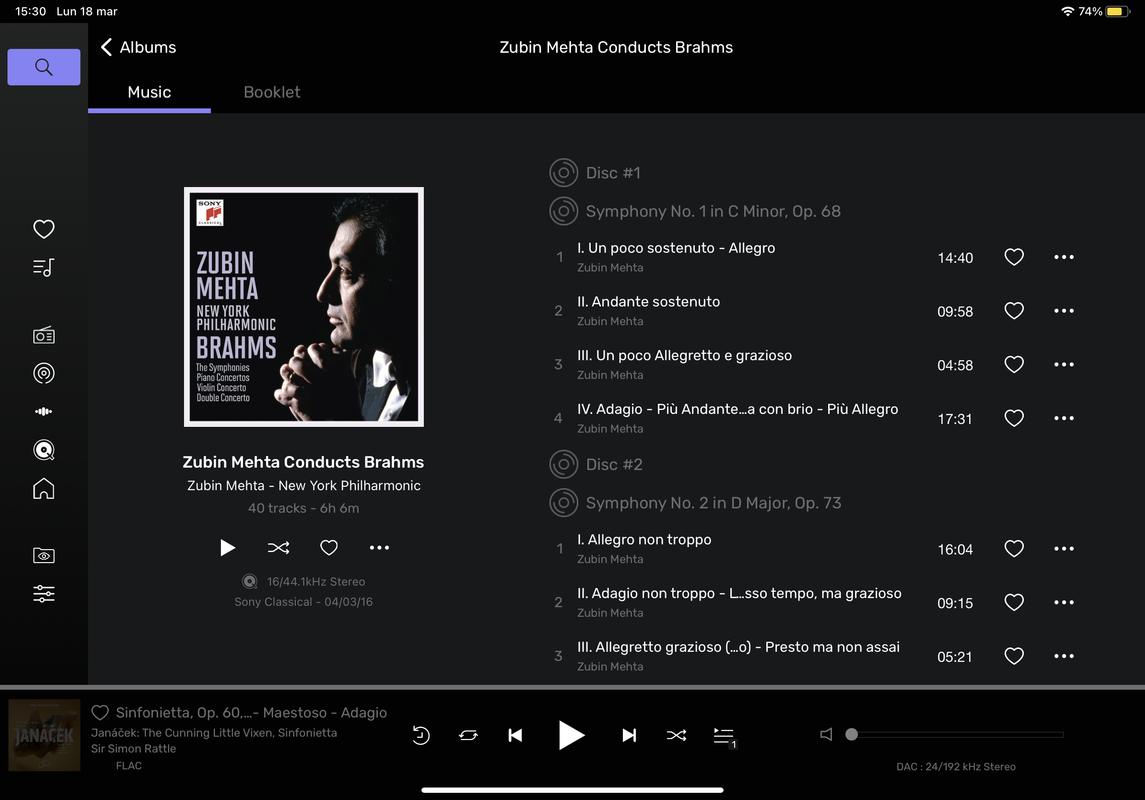Click the Sony Classical - 04/03/16 label
1145x800 pixels.
[303, 601]
